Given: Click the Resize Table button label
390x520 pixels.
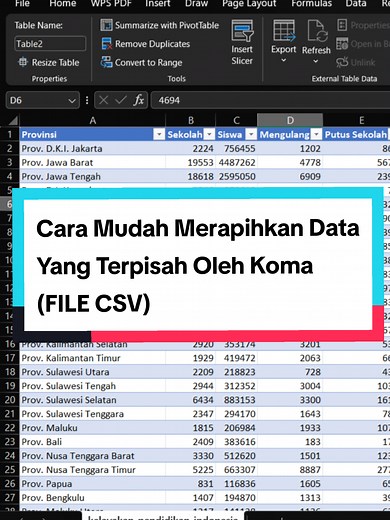Looking at the screenshot, I should coord(55,62).
